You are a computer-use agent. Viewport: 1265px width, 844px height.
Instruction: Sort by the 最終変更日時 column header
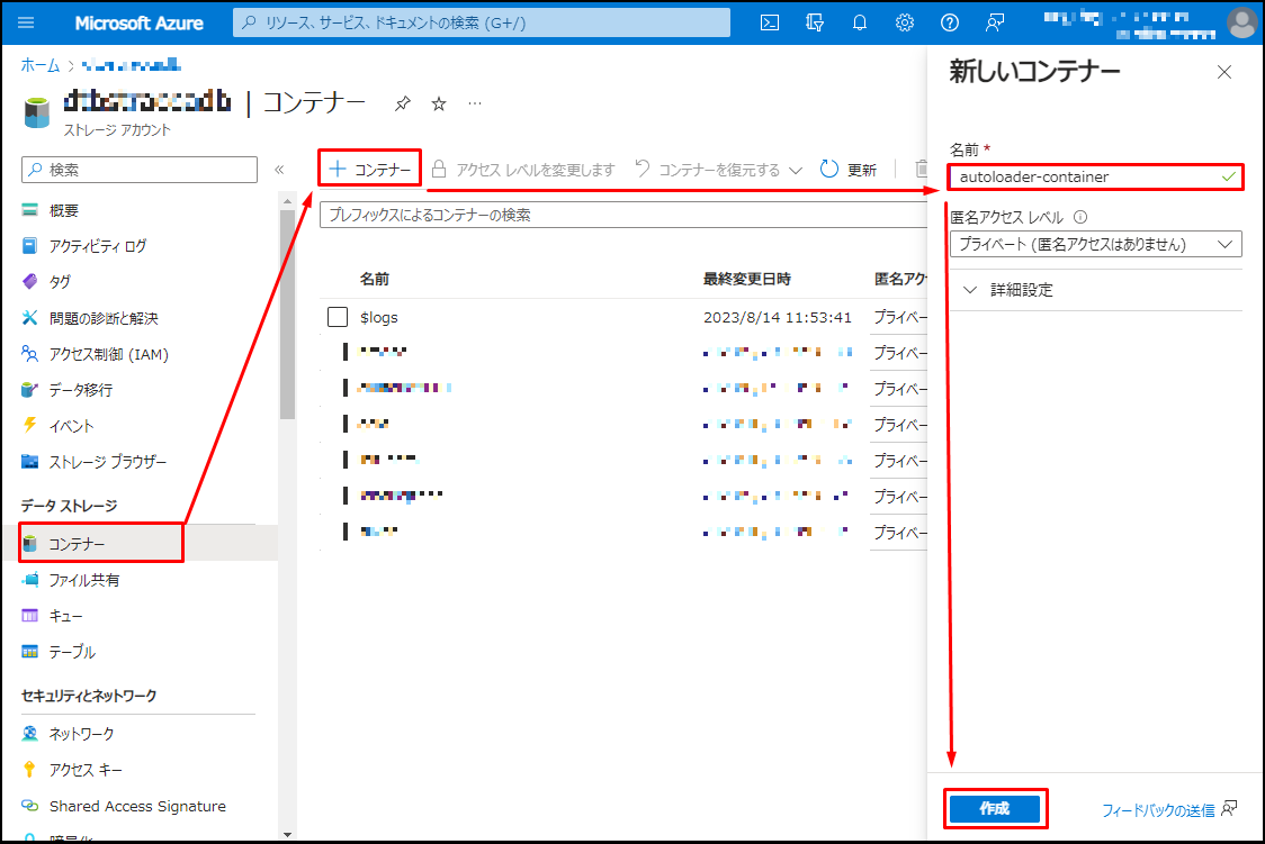(x=747, y=279)
